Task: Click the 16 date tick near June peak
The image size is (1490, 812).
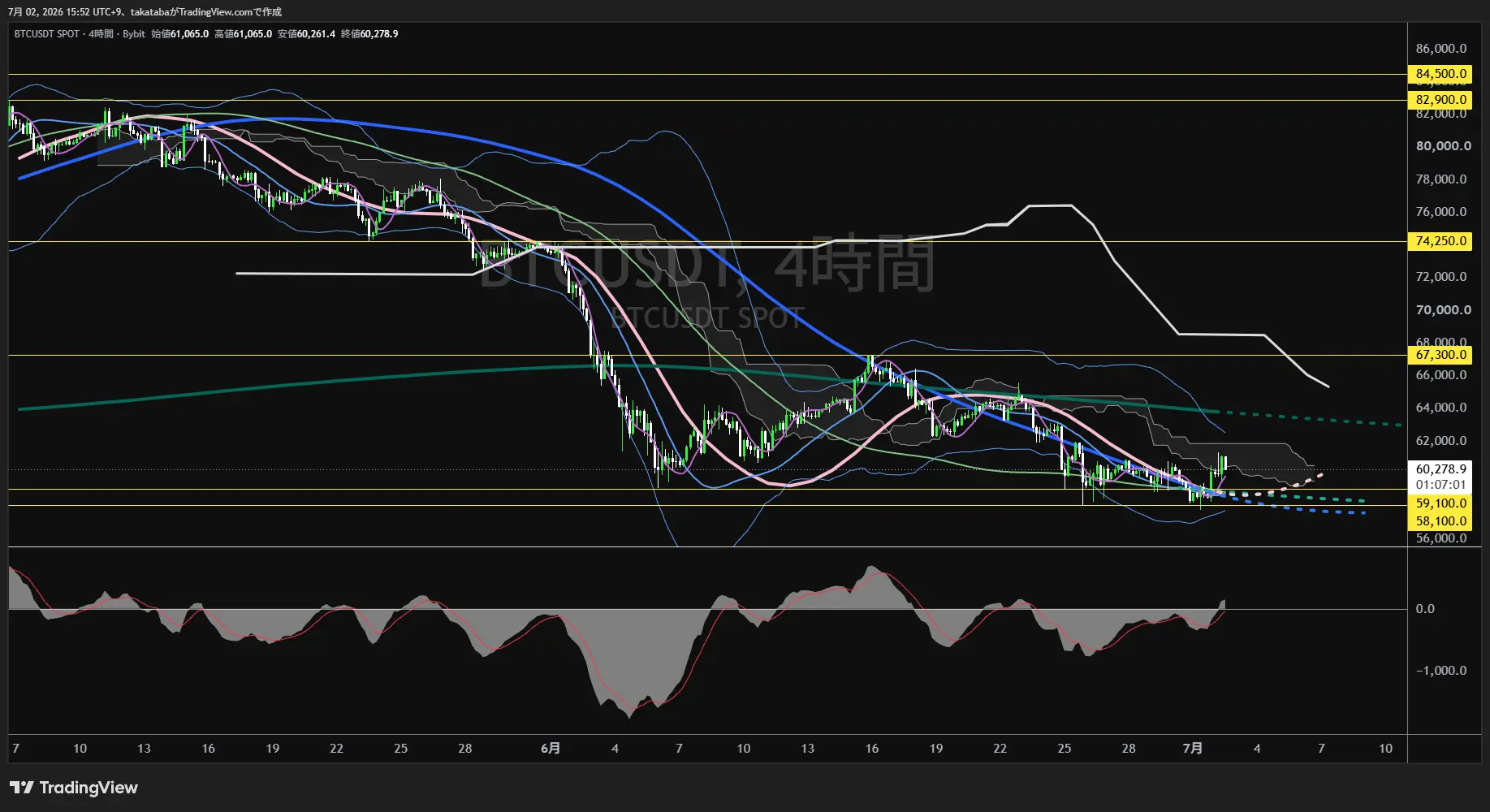Action: click(x=871, y=749)
